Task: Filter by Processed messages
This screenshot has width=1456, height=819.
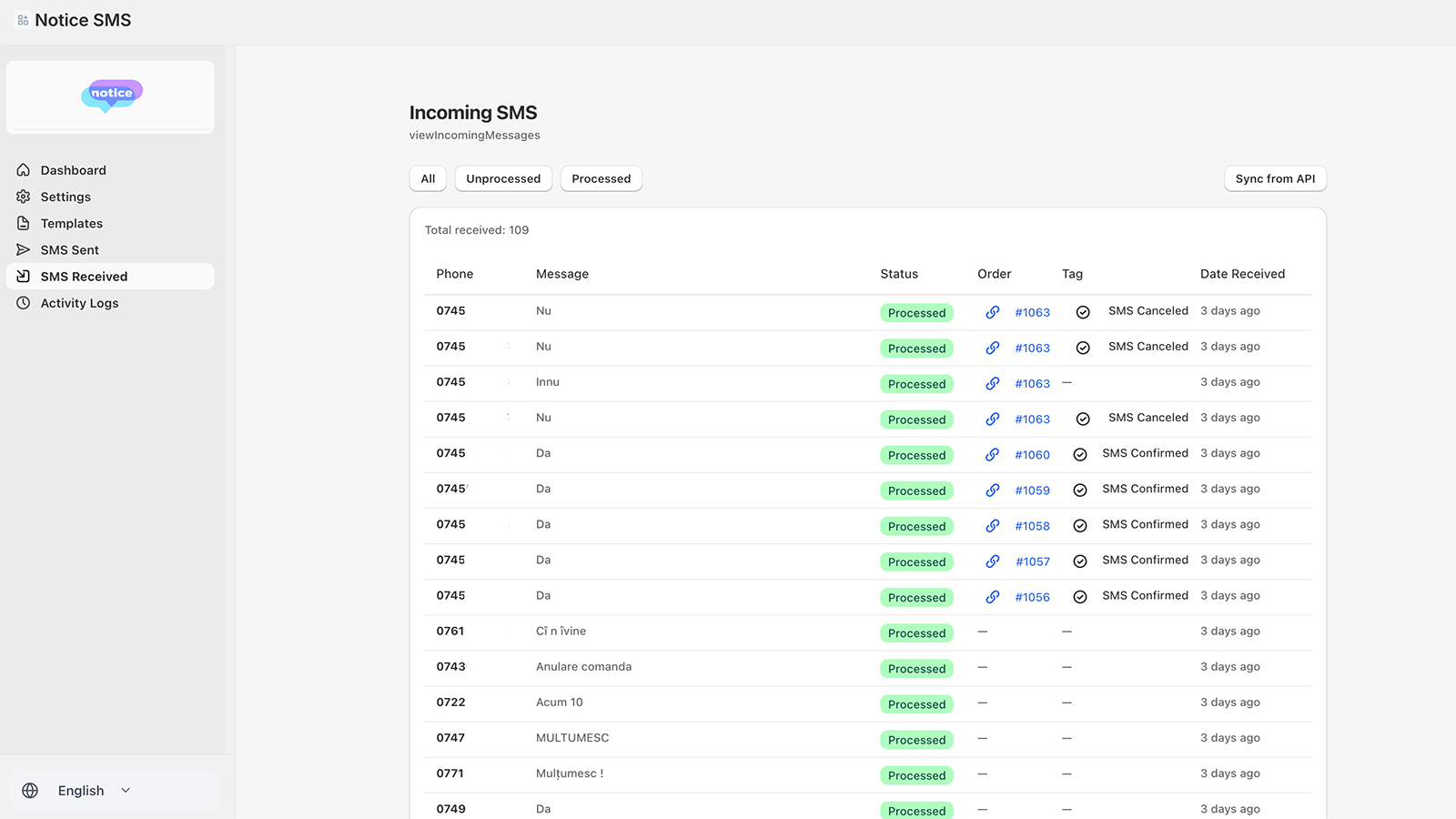Action: (x=602, y=178)
